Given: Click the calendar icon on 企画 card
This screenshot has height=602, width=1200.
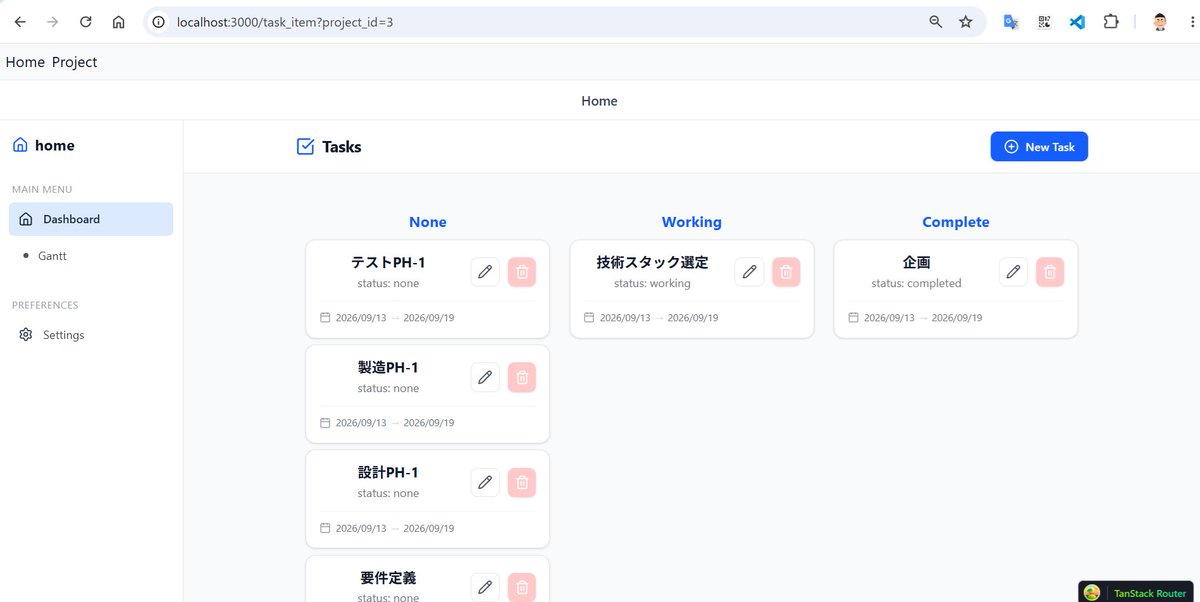Looking at the screenshot, I should [853, 318].
